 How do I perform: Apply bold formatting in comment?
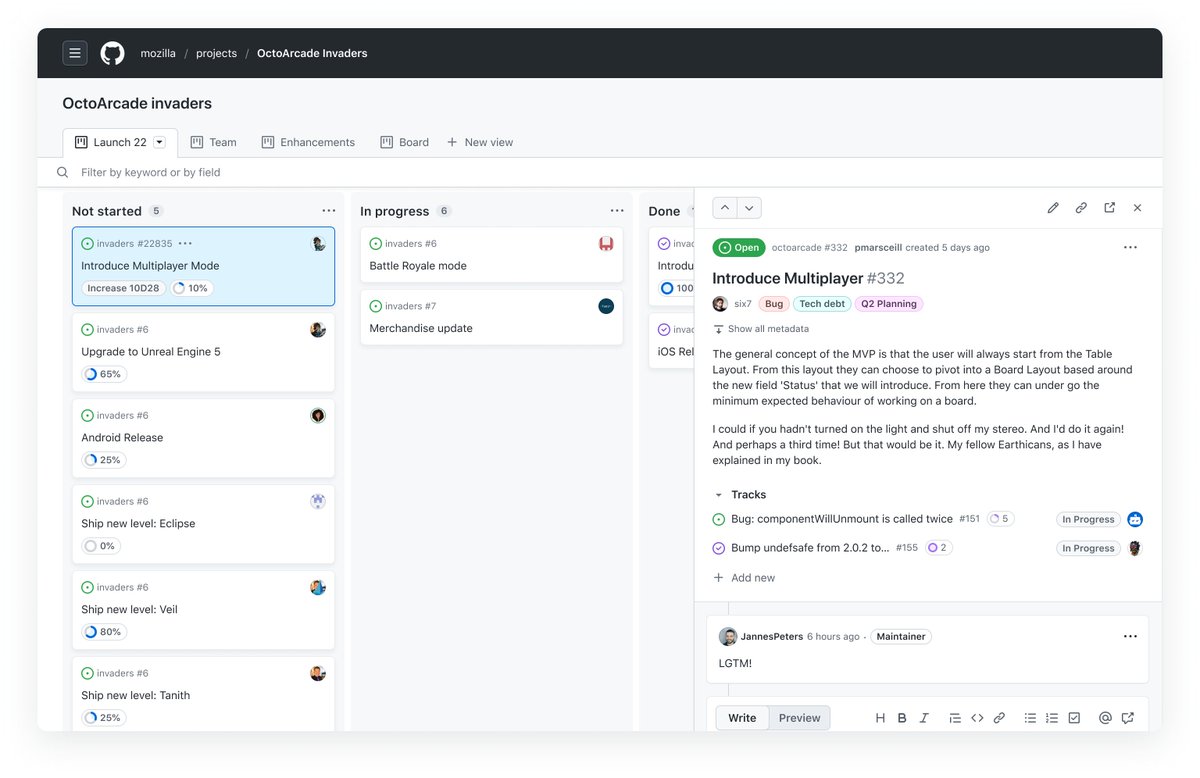point(902,718)
